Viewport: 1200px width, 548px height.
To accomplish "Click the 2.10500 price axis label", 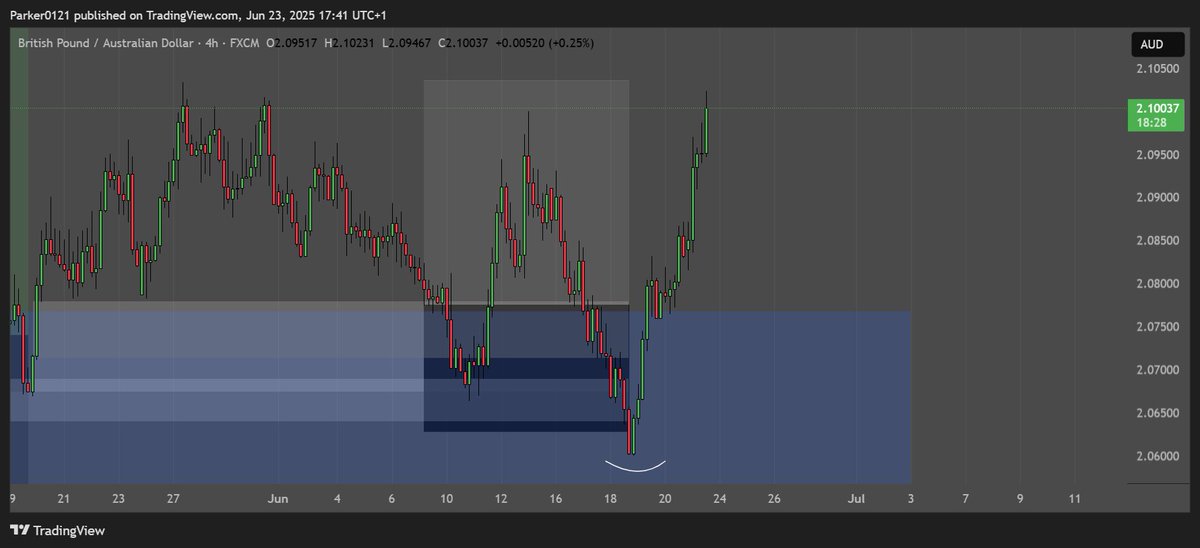I will coord(1156,69).
